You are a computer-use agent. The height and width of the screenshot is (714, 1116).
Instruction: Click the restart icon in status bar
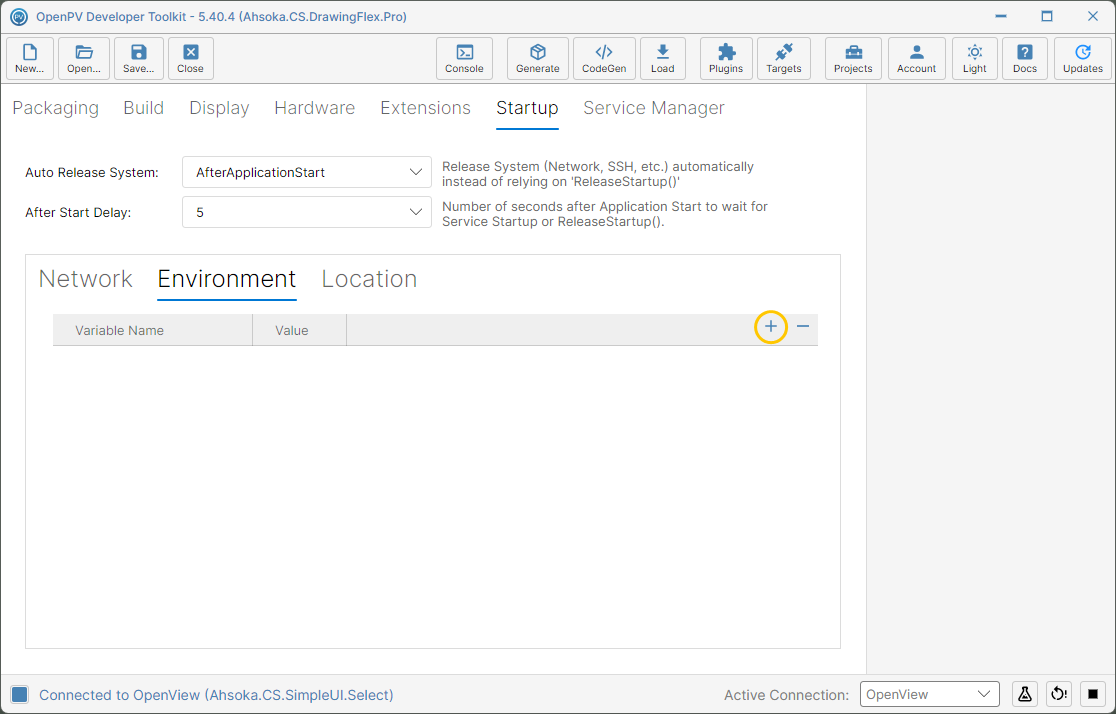pos(1059,694)
